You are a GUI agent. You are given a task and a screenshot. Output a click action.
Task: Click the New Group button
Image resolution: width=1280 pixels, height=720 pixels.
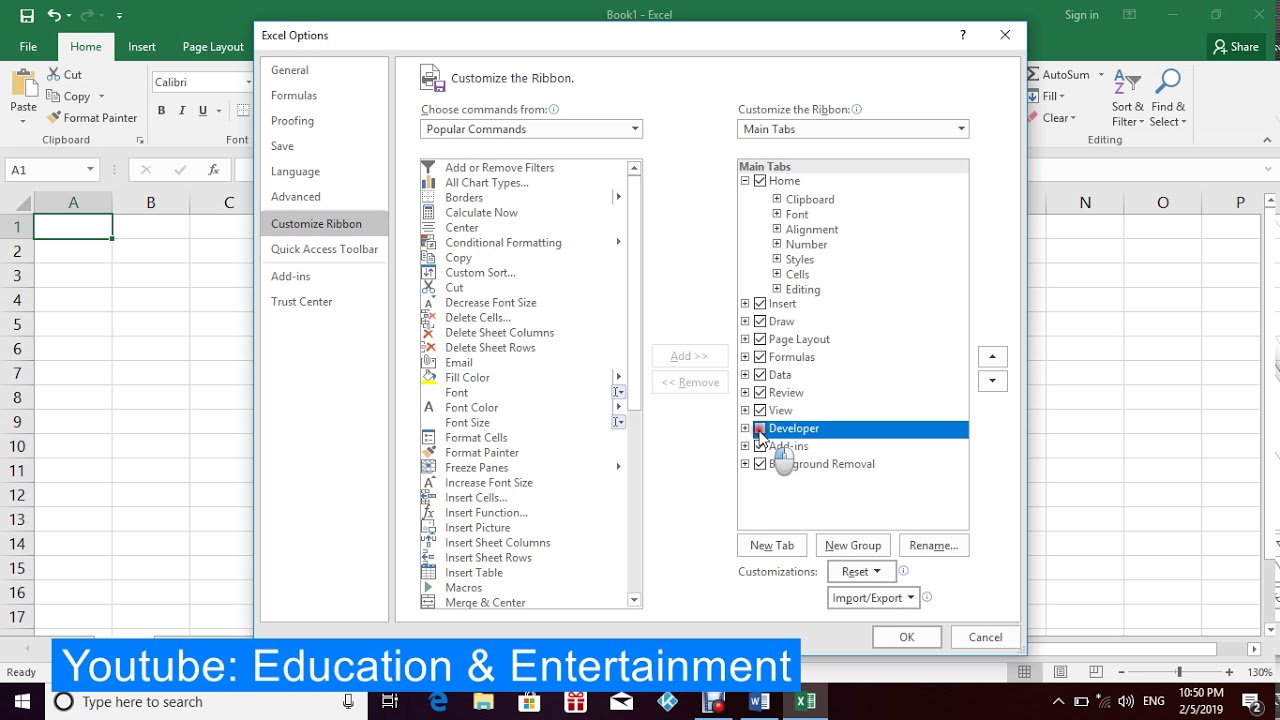[x=853, y=545]
